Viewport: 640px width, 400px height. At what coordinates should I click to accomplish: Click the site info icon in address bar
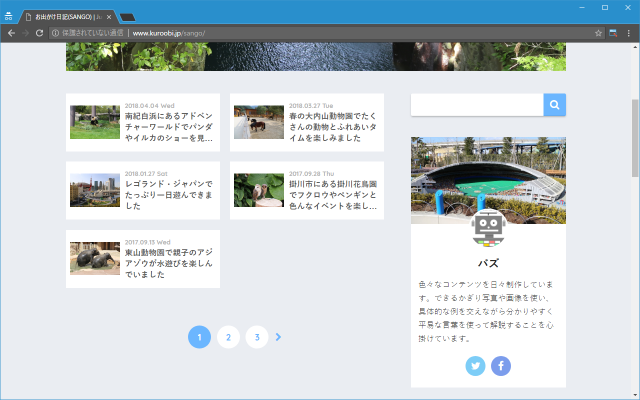point(55,33)
